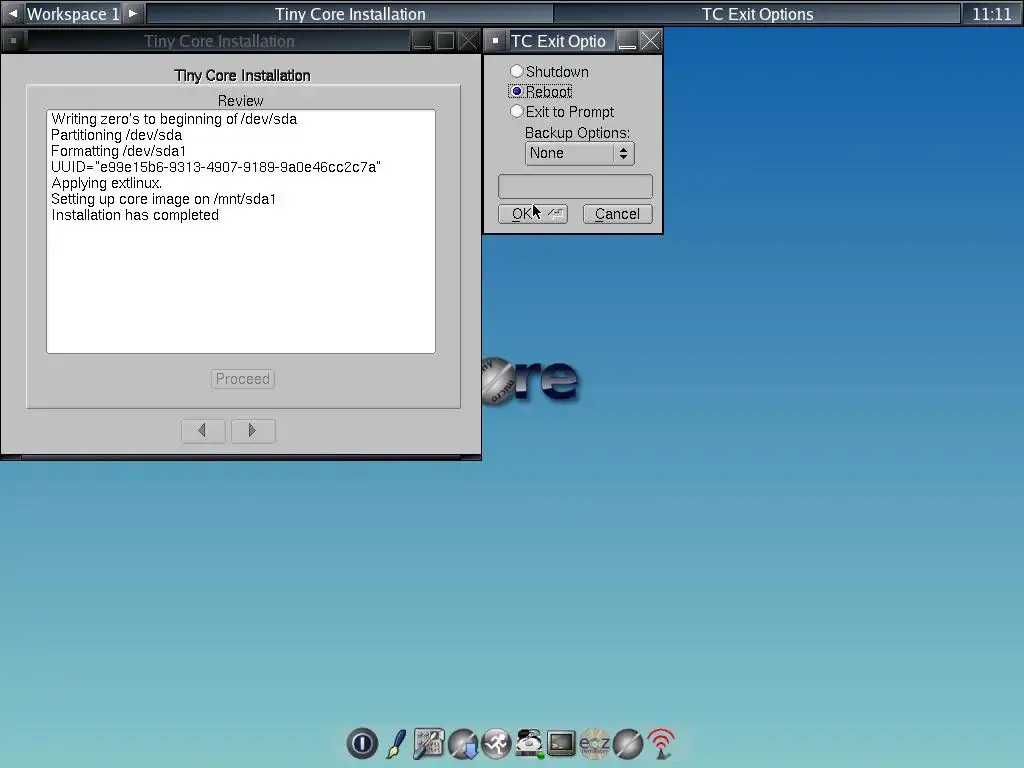Close the Tiny Core Installation window
This screenshot has height=768, width=1024.
click(x=468, y=40)
